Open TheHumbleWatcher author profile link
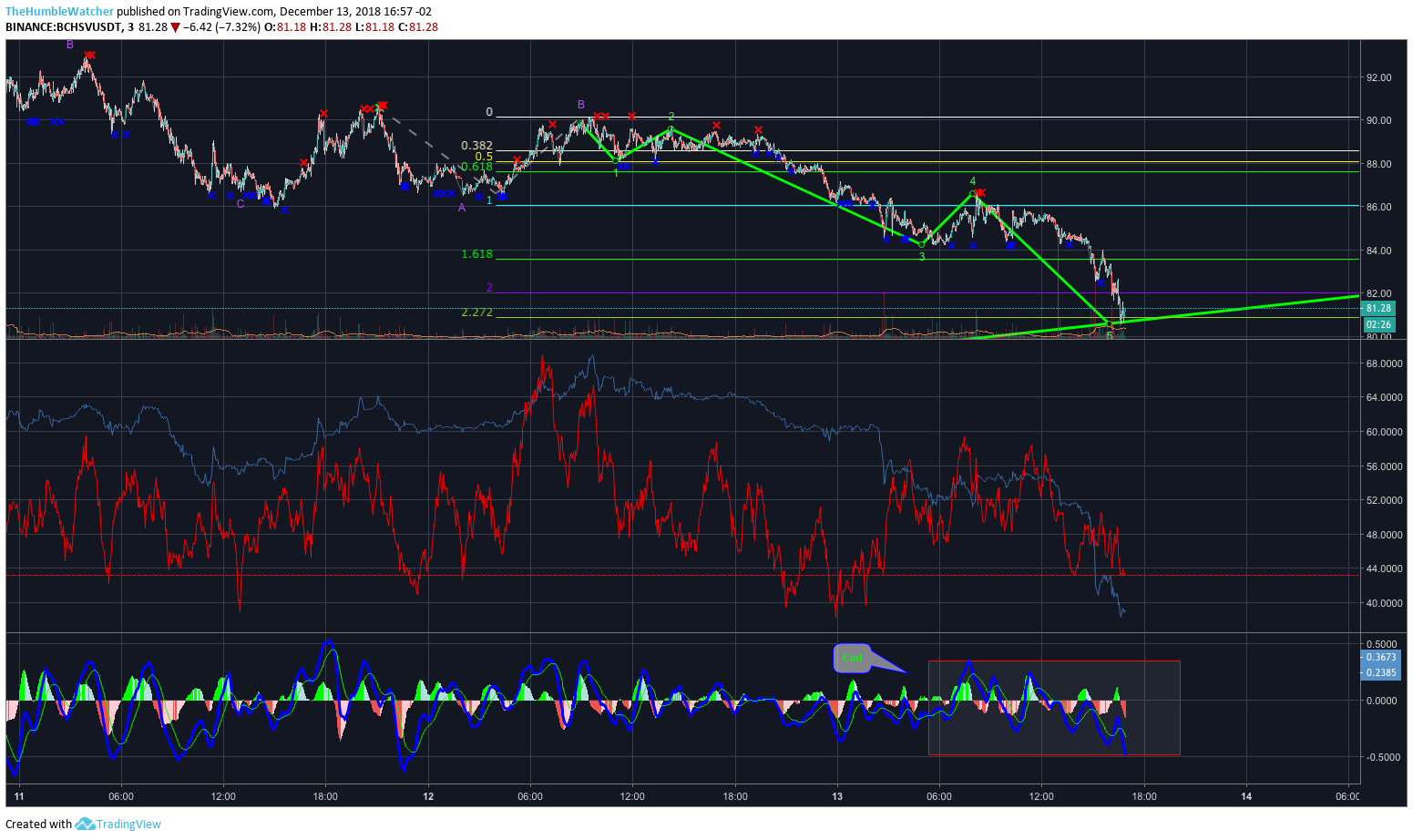1413x840 pixels. click(x=60, y=12)
